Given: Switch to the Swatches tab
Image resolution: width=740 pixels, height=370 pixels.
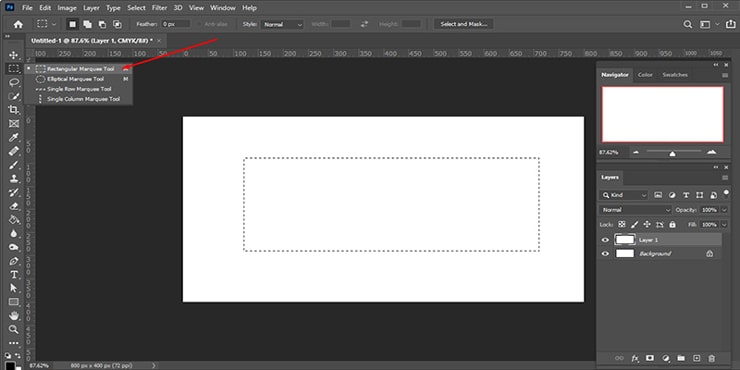Looking at the screenshot, I should point(675,75).
